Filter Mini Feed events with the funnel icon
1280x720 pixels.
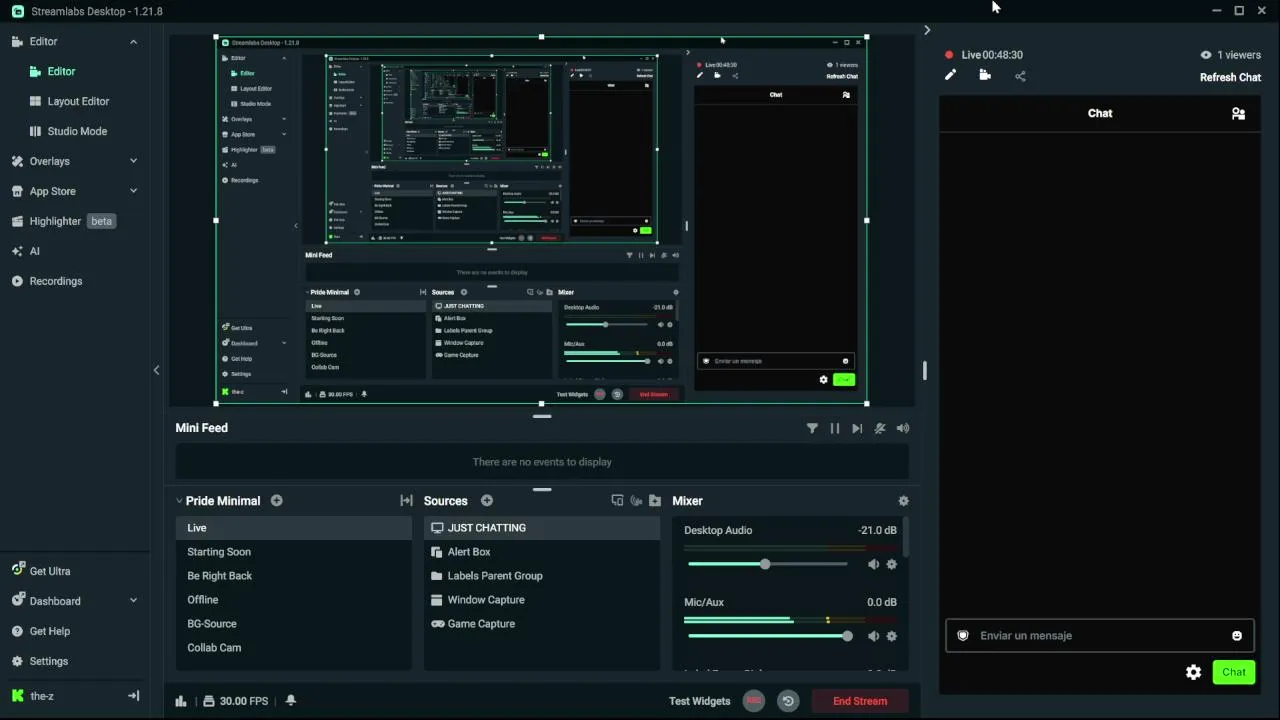pos(812,428)
